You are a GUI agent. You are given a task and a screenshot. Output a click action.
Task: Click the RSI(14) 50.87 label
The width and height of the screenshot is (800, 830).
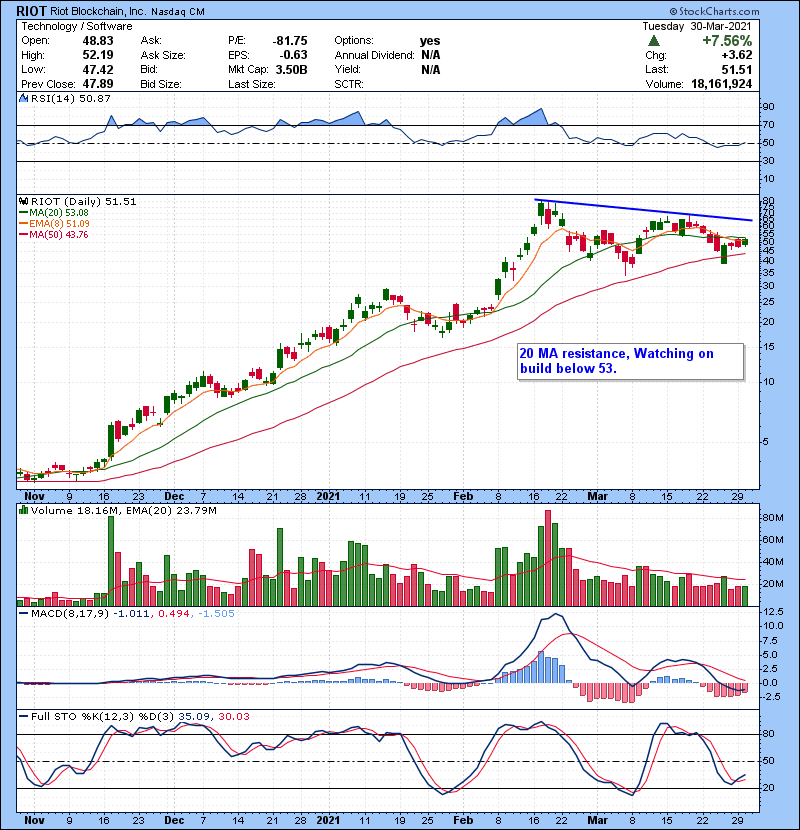(x=70, y=98)
